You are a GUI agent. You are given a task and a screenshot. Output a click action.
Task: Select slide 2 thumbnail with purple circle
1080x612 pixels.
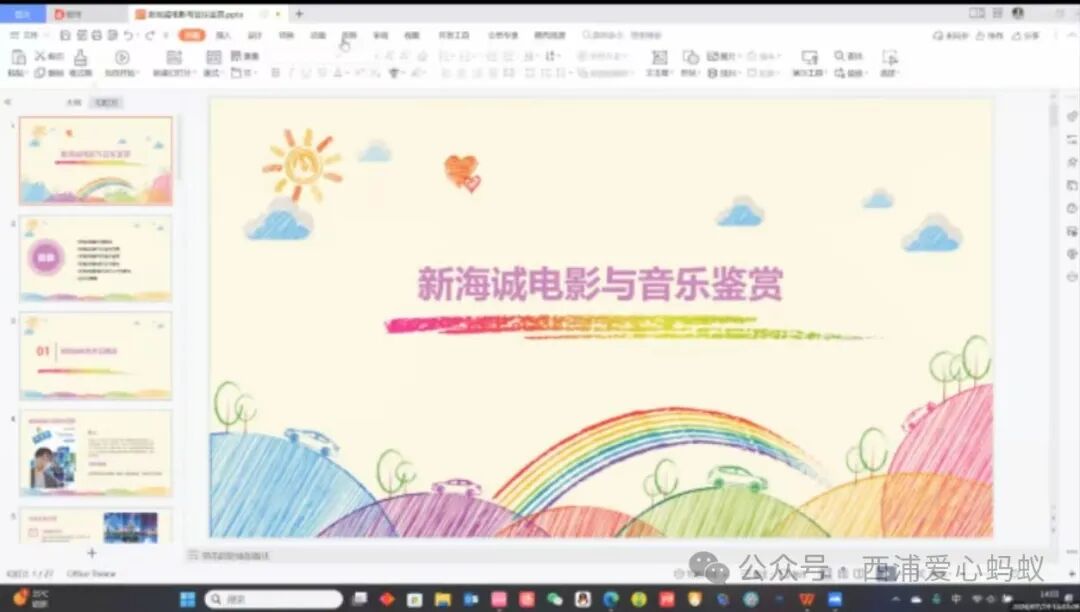tap(96, 259)
